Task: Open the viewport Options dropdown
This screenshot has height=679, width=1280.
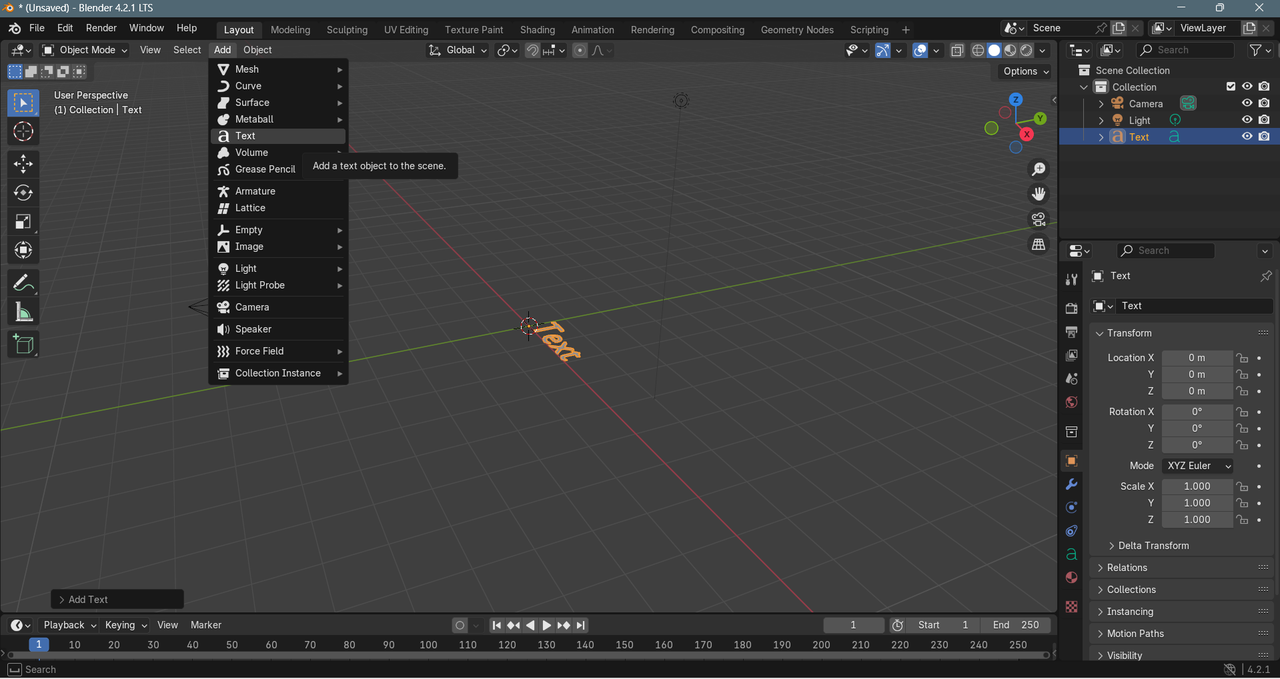Action: coord(1026,71)
